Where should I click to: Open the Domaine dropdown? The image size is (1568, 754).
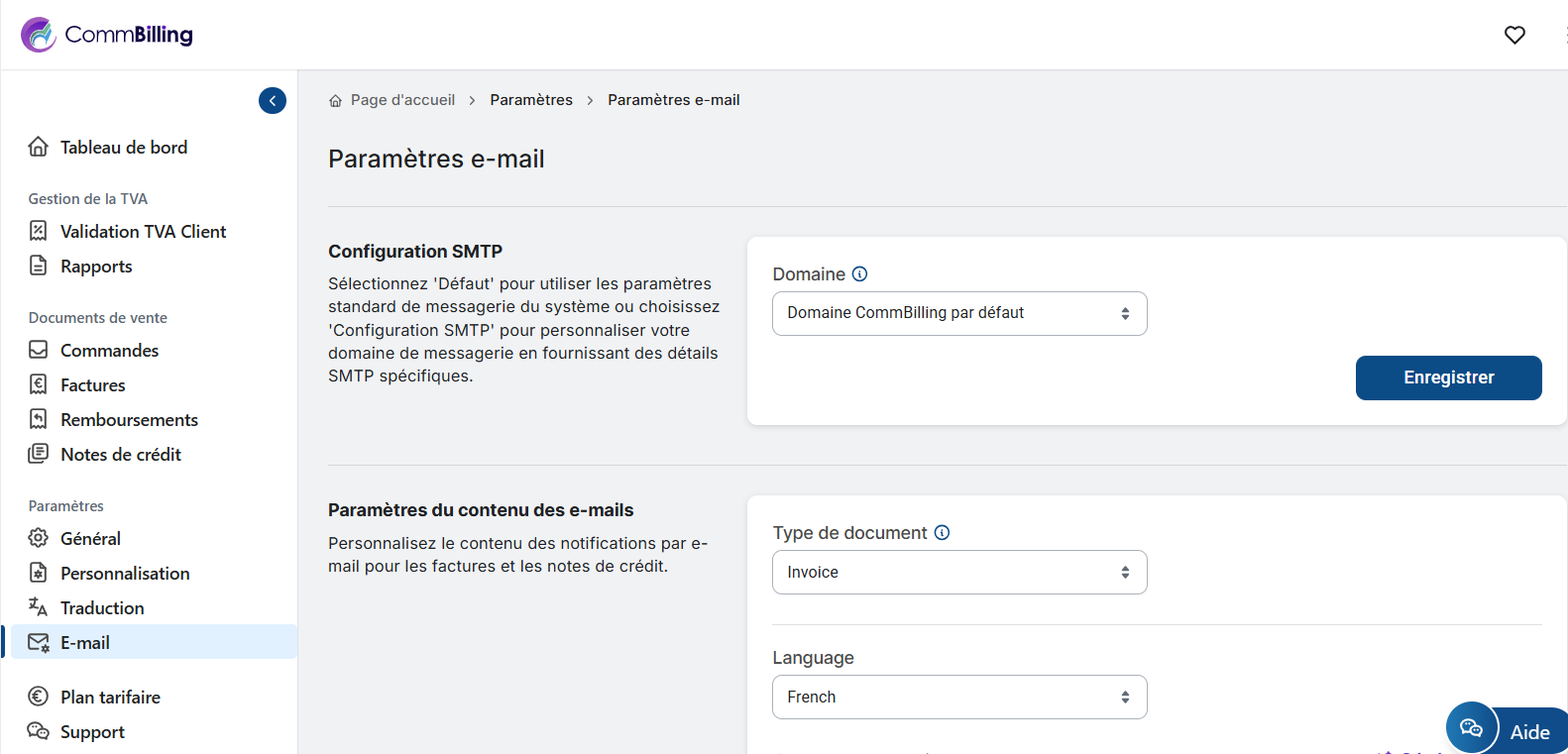pos(958,313)
